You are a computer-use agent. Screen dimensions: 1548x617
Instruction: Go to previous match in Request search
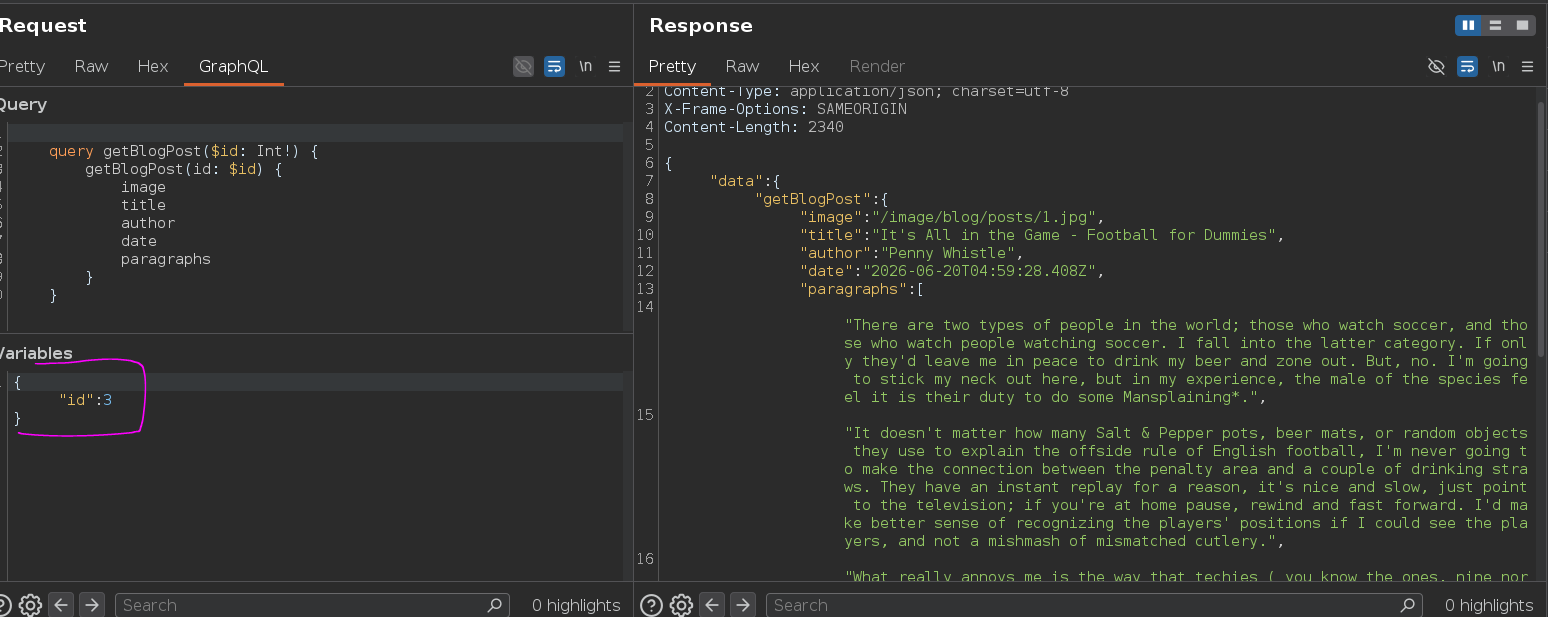(x=61, y=605)
